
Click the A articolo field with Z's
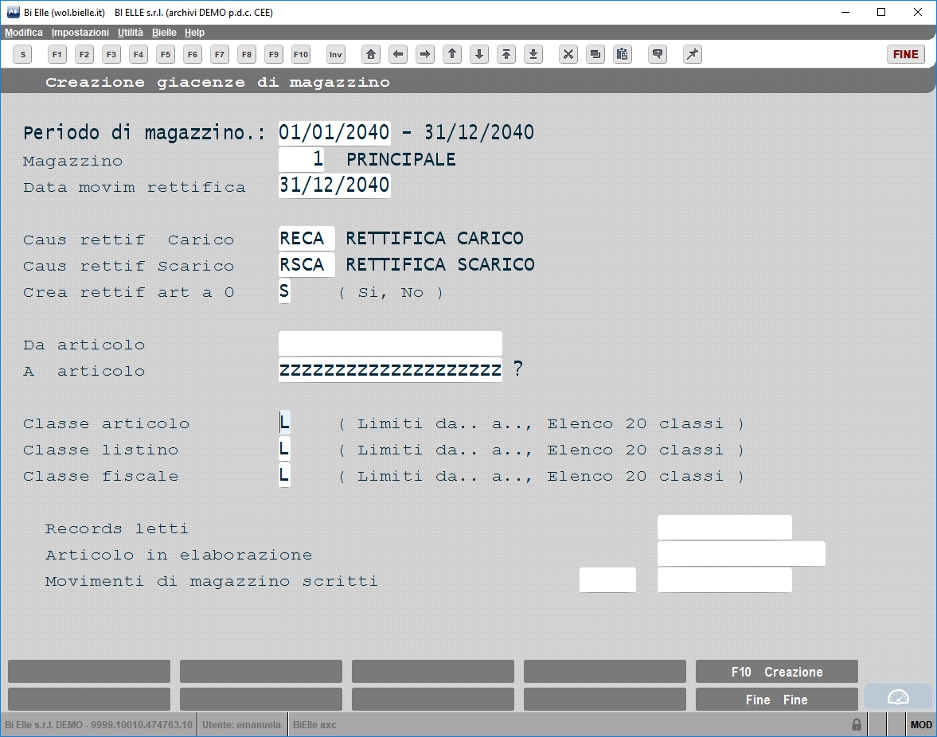pyautogui.click(x=390, y=370)
